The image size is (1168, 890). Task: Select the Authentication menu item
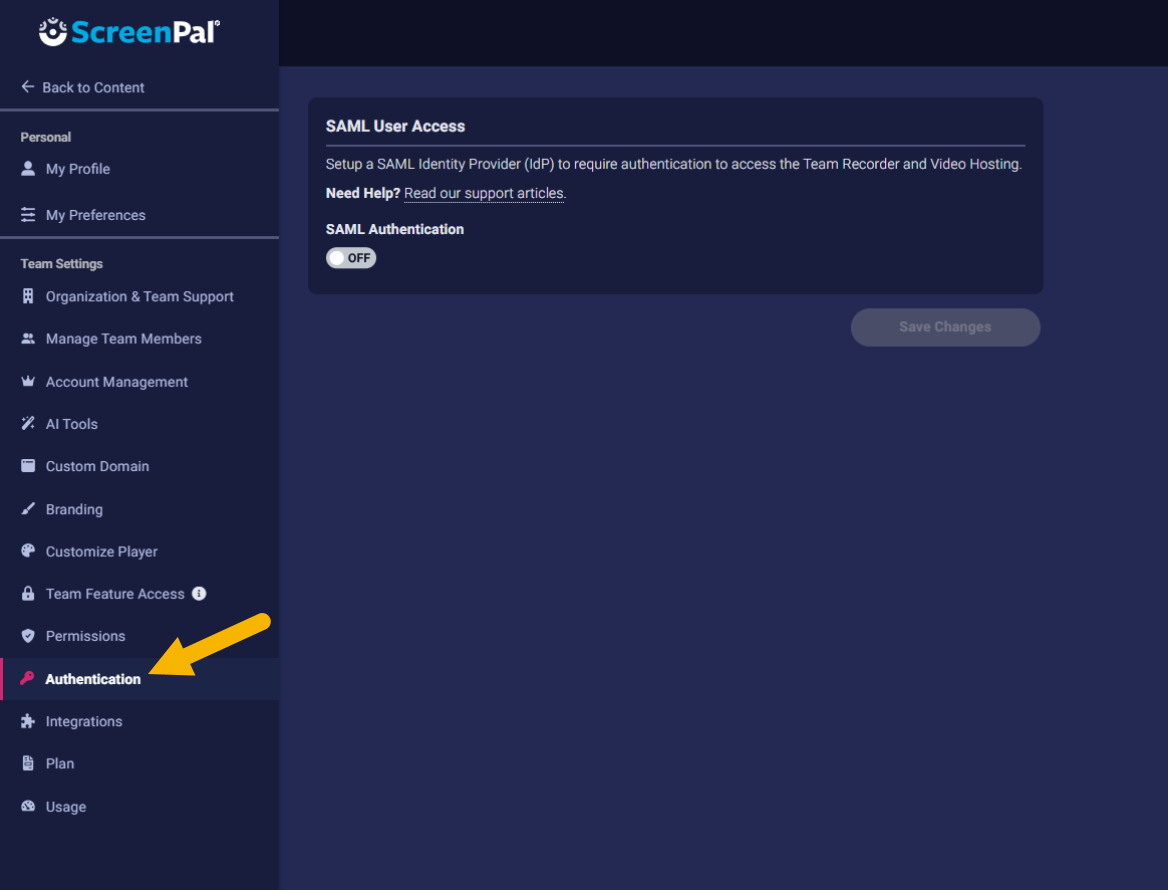93,679
